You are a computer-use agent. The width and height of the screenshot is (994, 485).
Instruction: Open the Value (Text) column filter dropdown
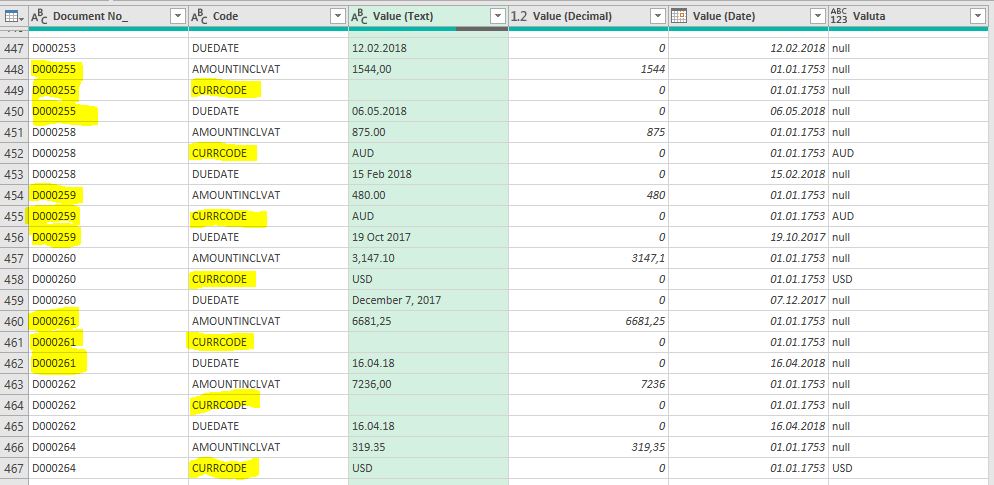[x=499, y=16]
